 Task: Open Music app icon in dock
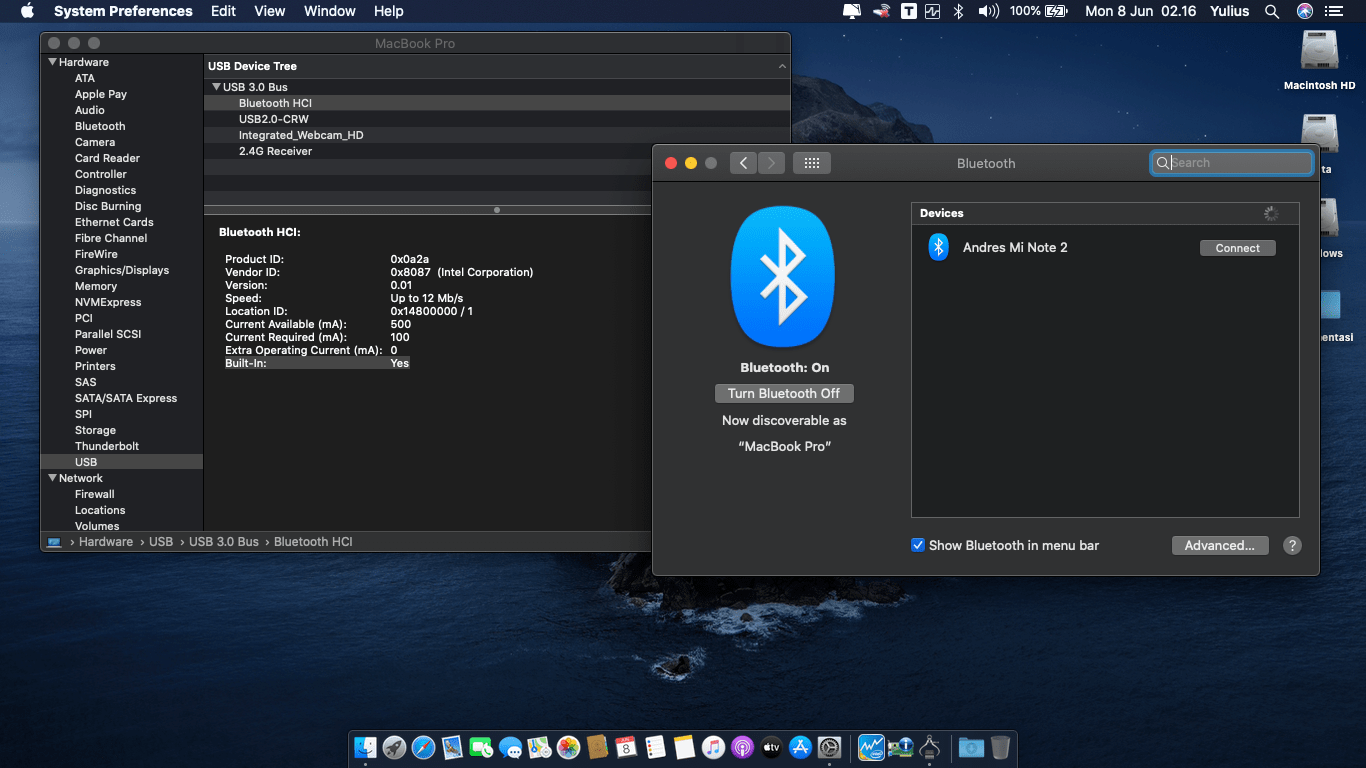[713, 747]
